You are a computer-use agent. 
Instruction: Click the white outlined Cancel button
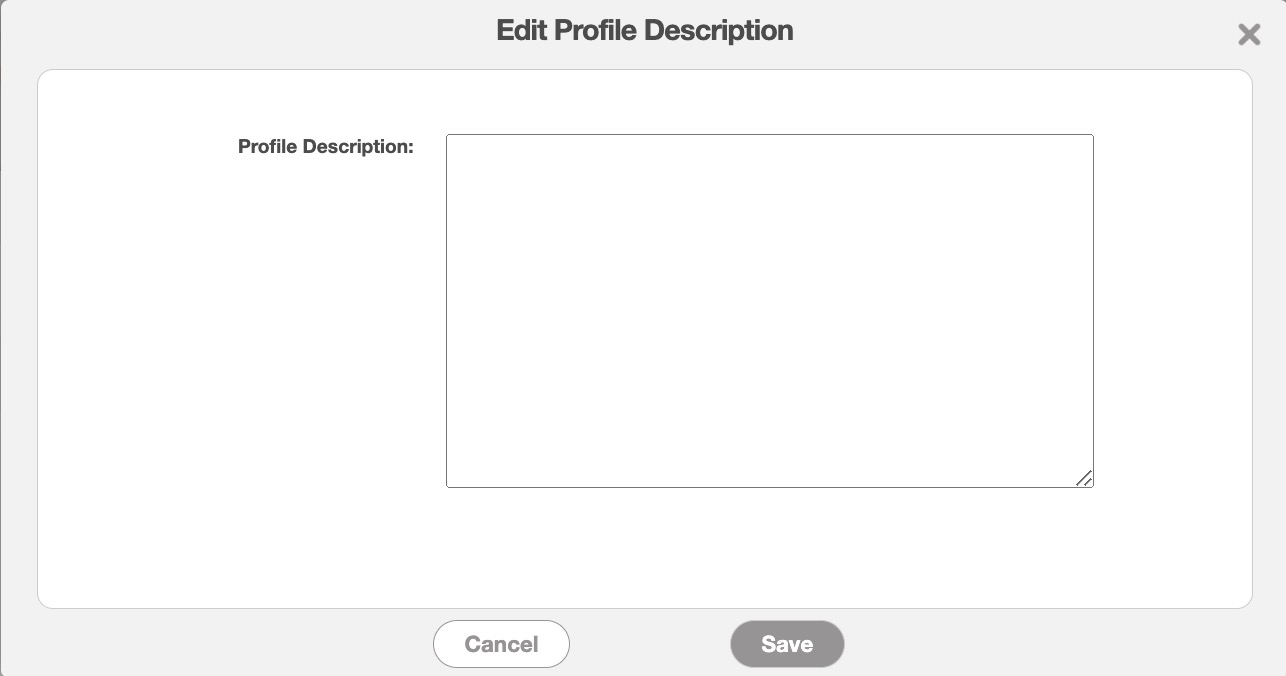pos(501,644)
